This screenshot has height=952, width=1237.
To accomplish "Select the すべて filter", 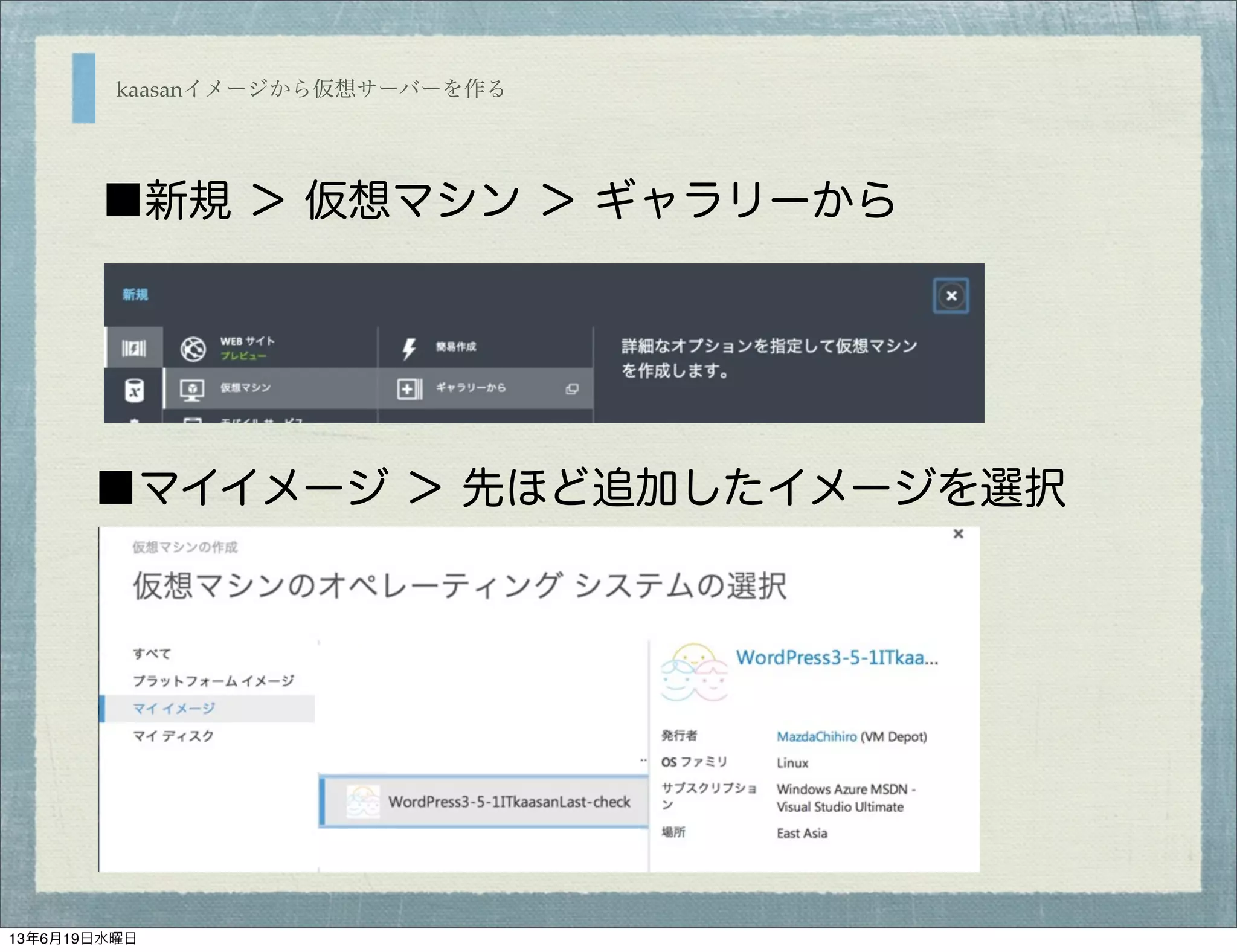I will pyautogui.click(x=152, y=654).
